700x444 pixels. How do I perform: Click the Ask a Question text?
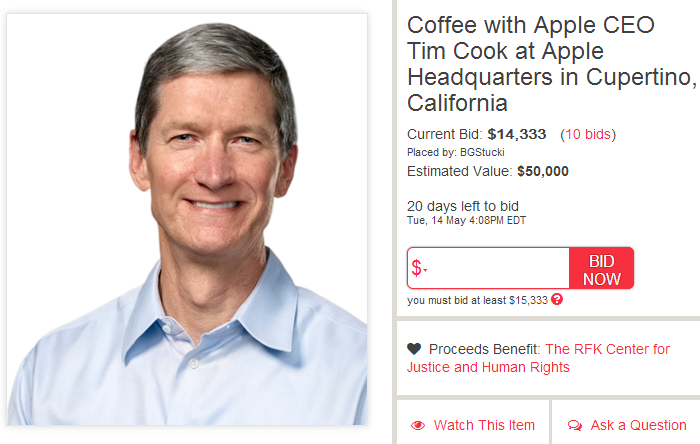coord(638,425)
